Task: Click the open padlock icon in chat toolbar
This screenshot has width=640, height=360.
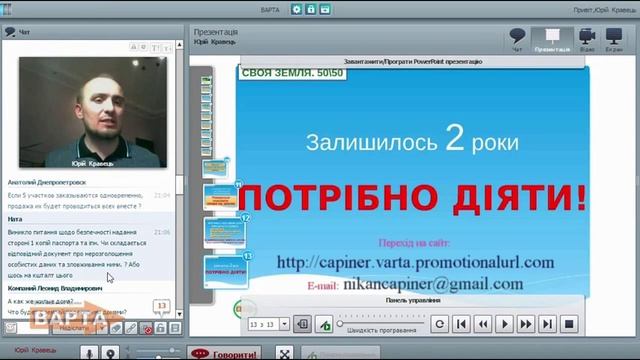Action: coord(161,328)
